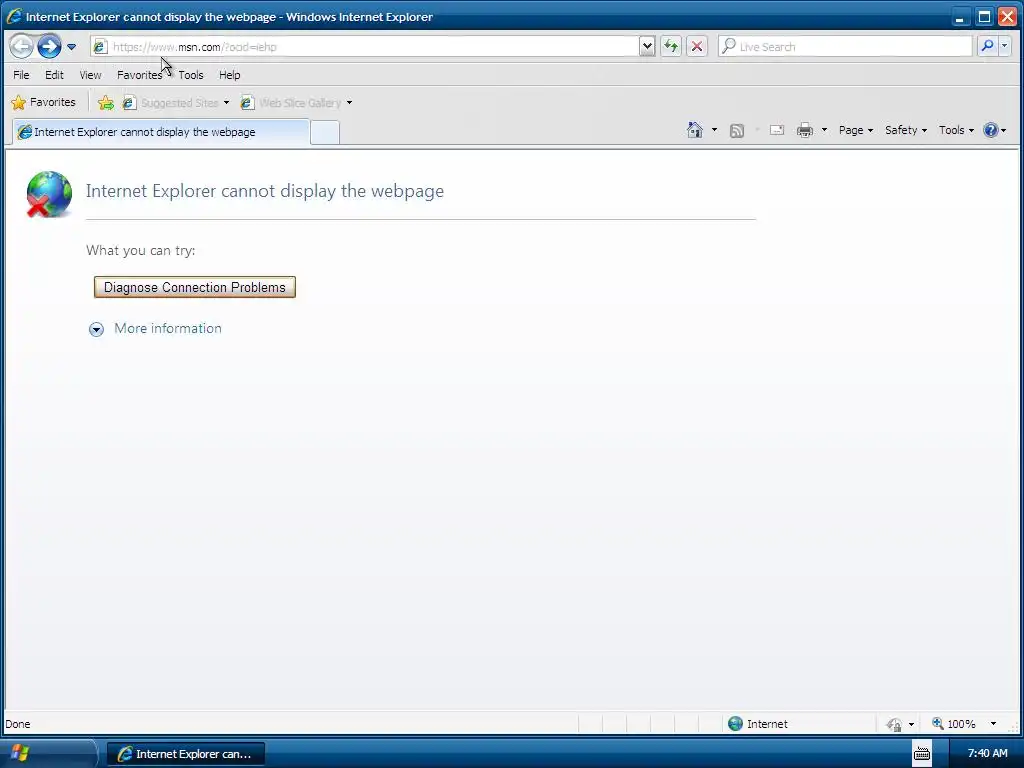Click the search magnifier button
Image resolution: width=1024 pixels, height=768 pixels.
pyautogui.click(x=987, y=46)
